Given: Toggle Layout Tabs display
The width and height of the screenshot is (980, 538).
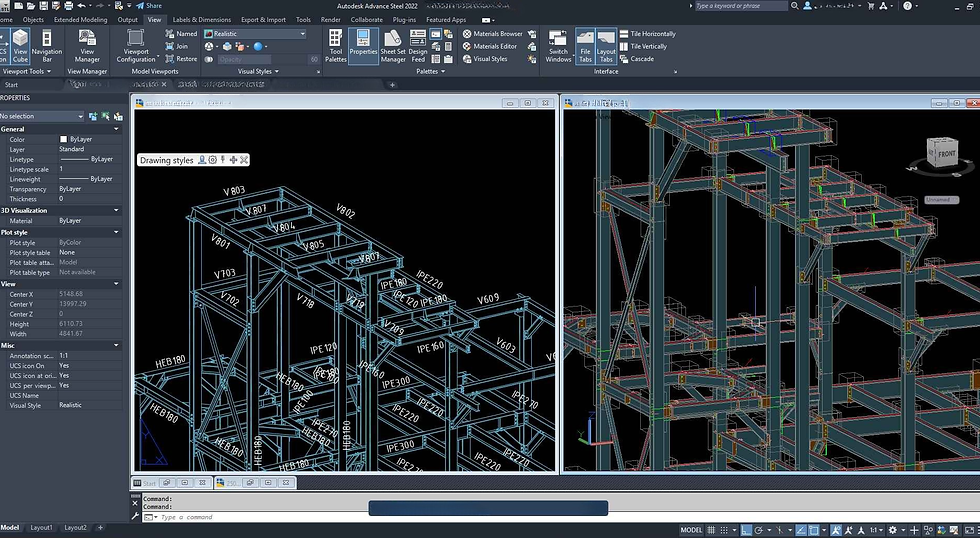Looking at the screenshot, I should tap(606, 46).
